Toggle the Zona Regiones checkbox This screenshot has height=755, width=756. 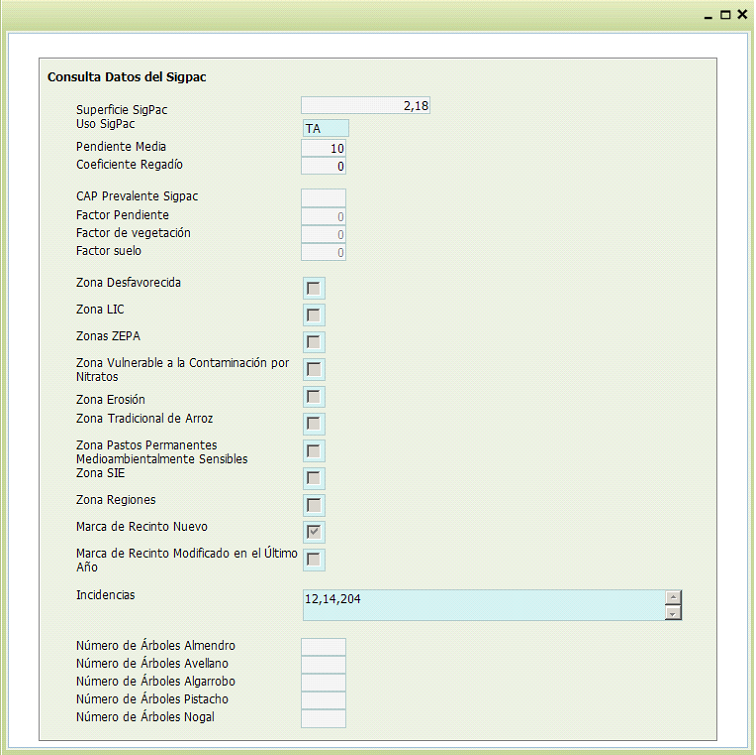314,505
